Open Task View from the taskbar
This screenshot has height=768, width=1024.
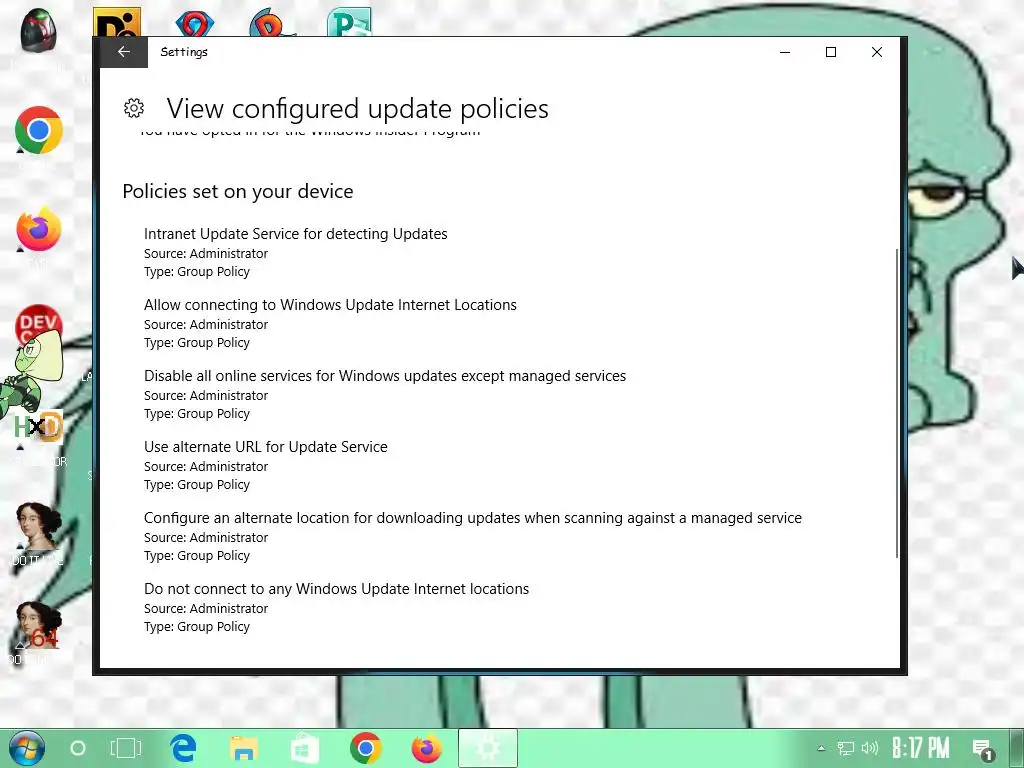[125, 748]
